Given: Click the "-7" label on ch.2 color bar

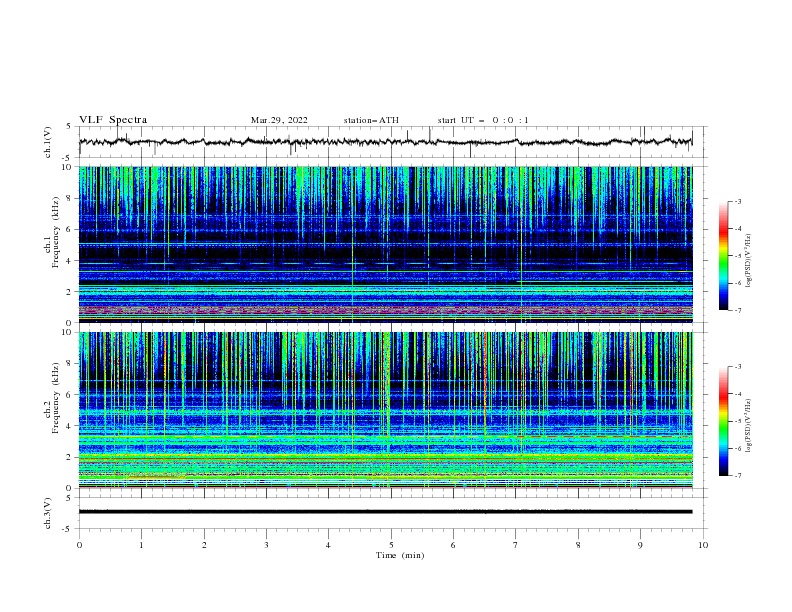Looking at the screenshot, I should 738,476.
